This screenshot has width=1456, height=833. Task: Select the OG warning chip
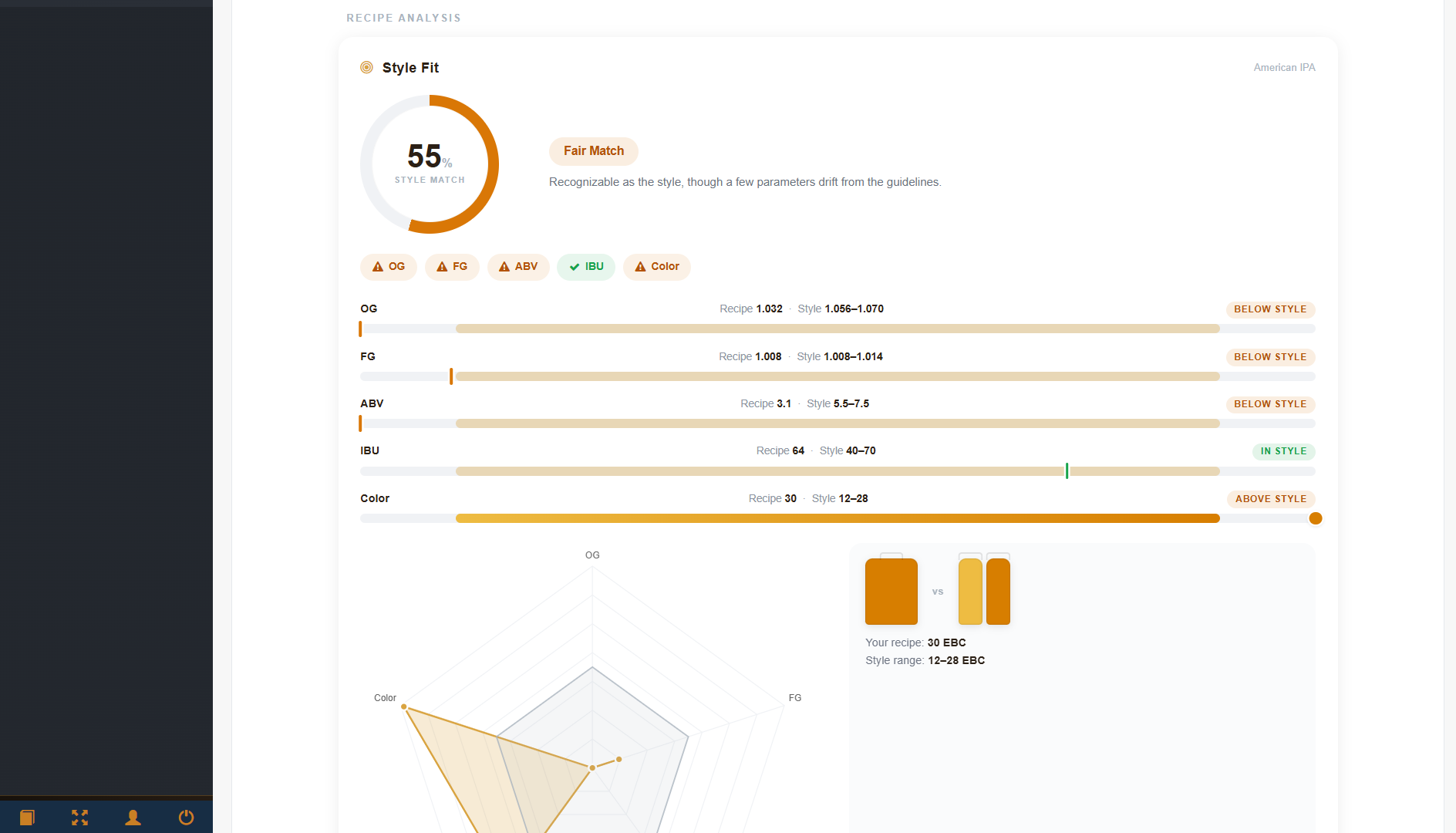(389, 267)
